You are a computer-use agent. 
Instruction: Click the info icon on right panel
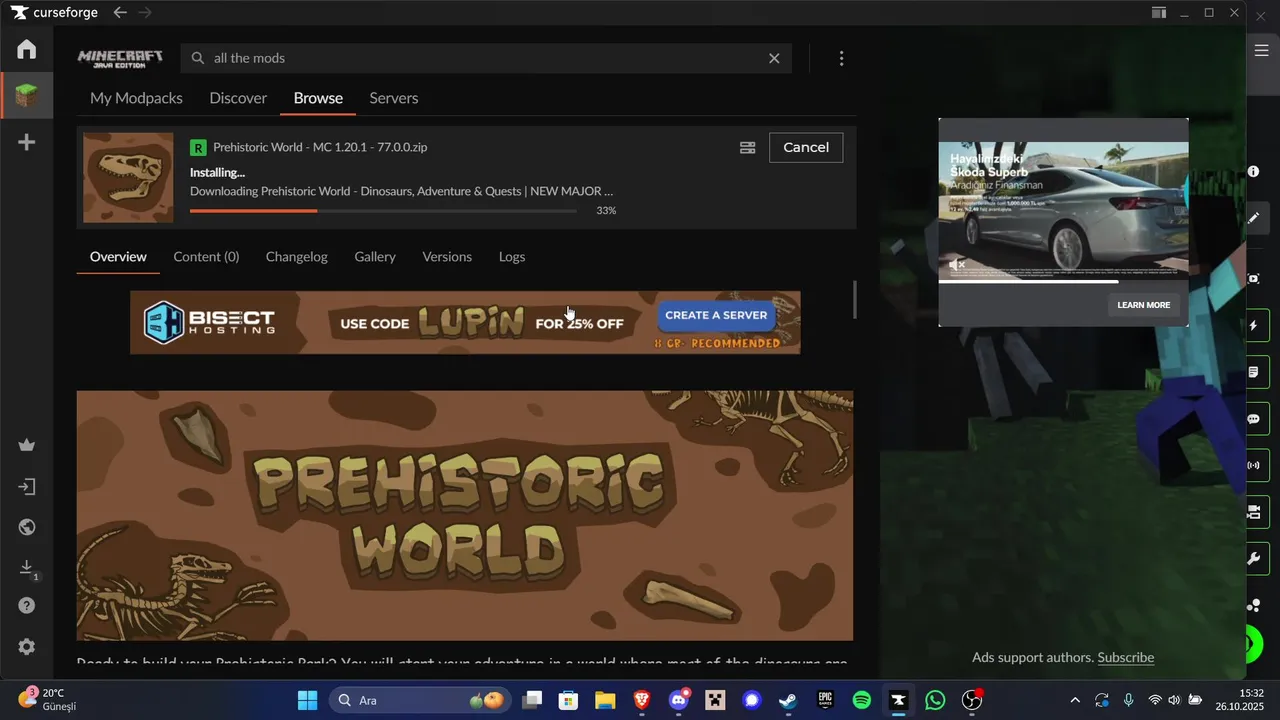1254,171
